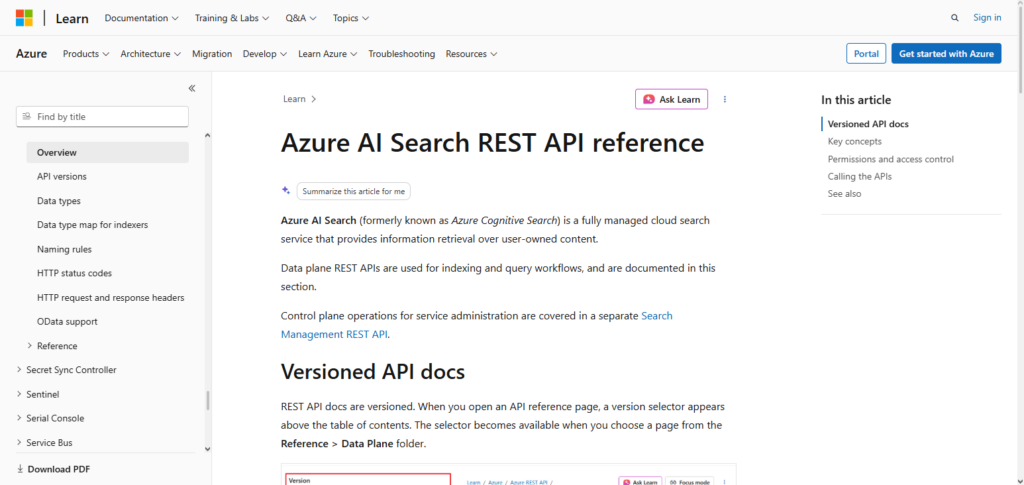Click the Microsoft logo

pyautogui.click(x=24, y=18)
